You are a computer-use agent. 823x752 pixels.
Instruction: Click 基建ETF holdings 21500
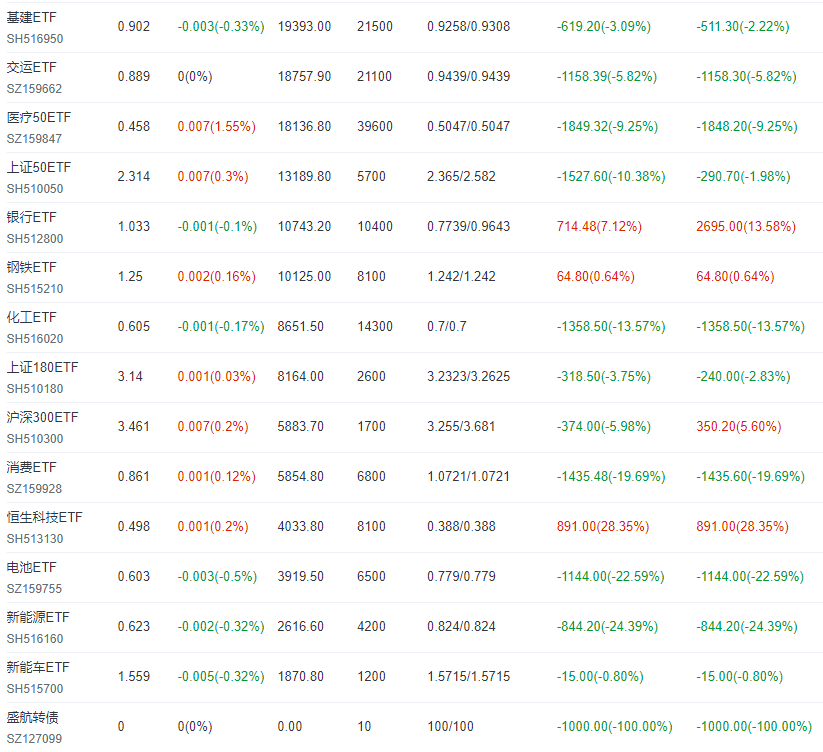pyautogui.click(x=375, y=26)
